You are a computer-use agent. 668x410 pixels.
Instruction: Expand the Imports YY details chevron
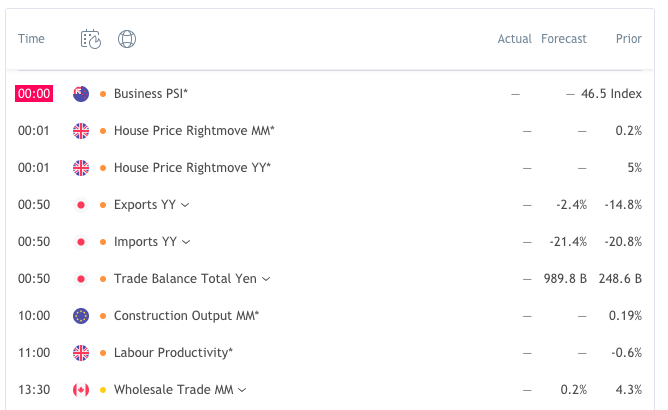click(186, 242)
